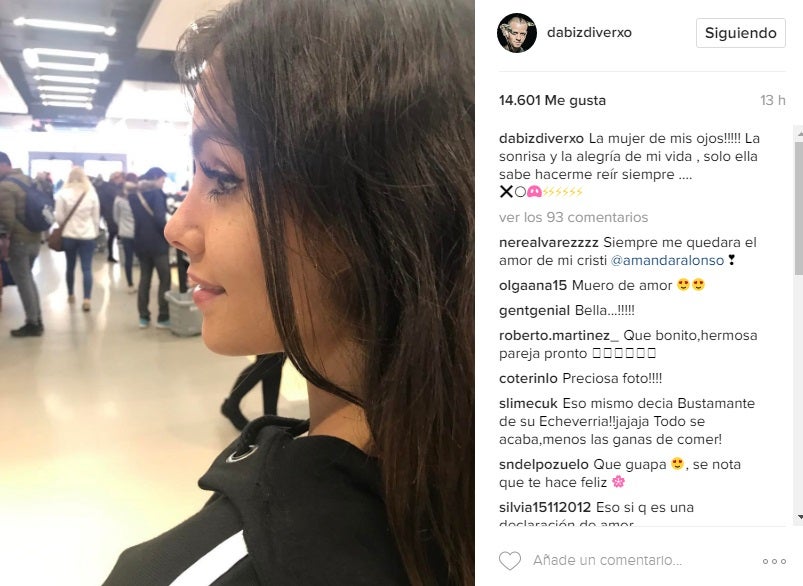This screenshot has width=803, height=586.
Task: Visit coterinlo user profile
Action: (528, 379)
